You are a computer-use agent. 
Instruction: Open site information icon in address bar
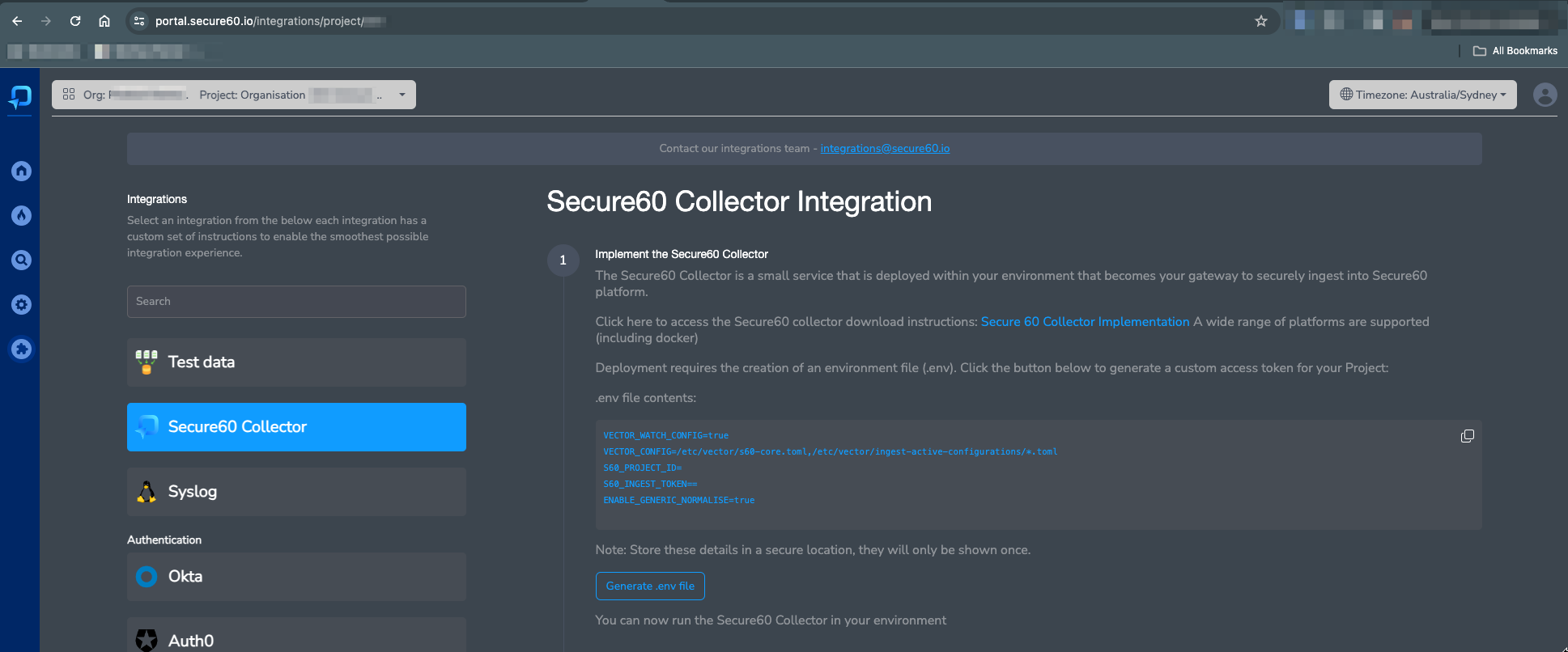tap(139, 21)
